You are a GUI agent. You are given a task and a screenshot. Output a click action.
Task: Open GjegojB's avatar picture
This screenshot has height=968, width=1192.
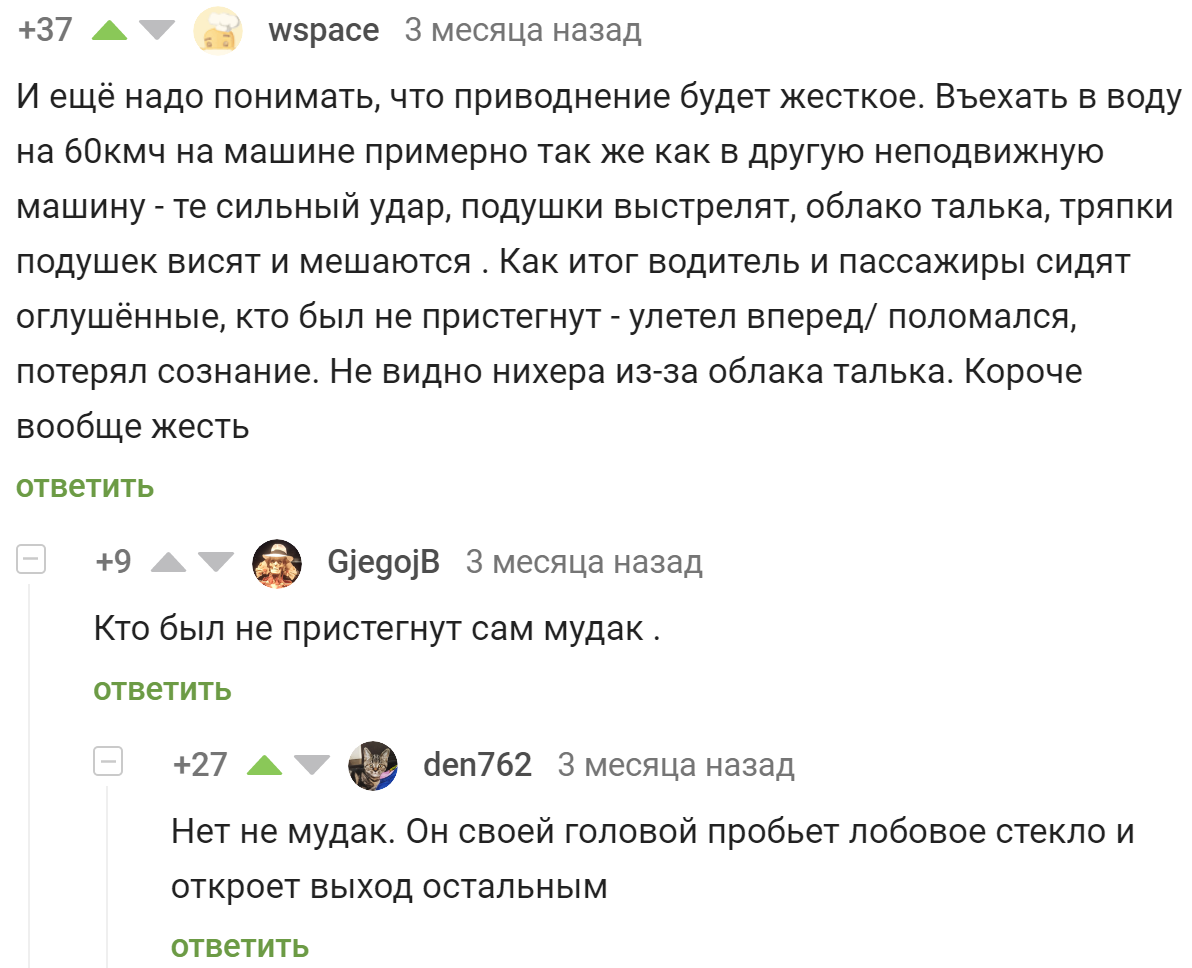point(277,563)
